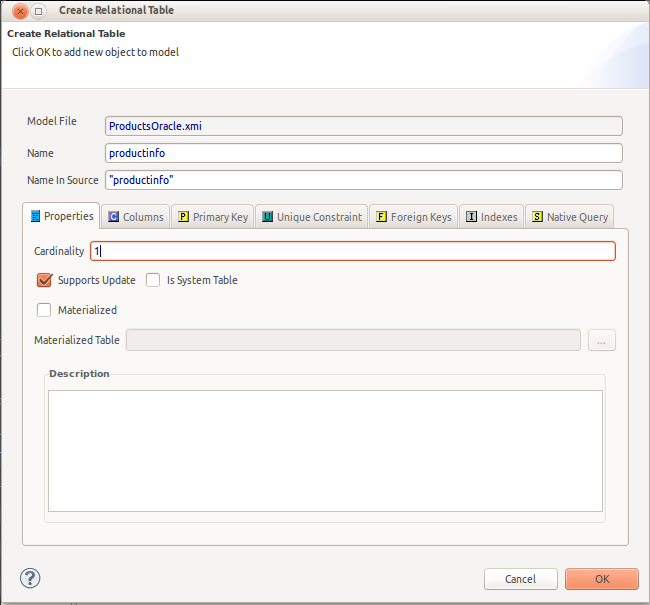Viewport: 650px width, 605px height.
Task: Check the Materialized checkbox
Action: pos(44,310)
